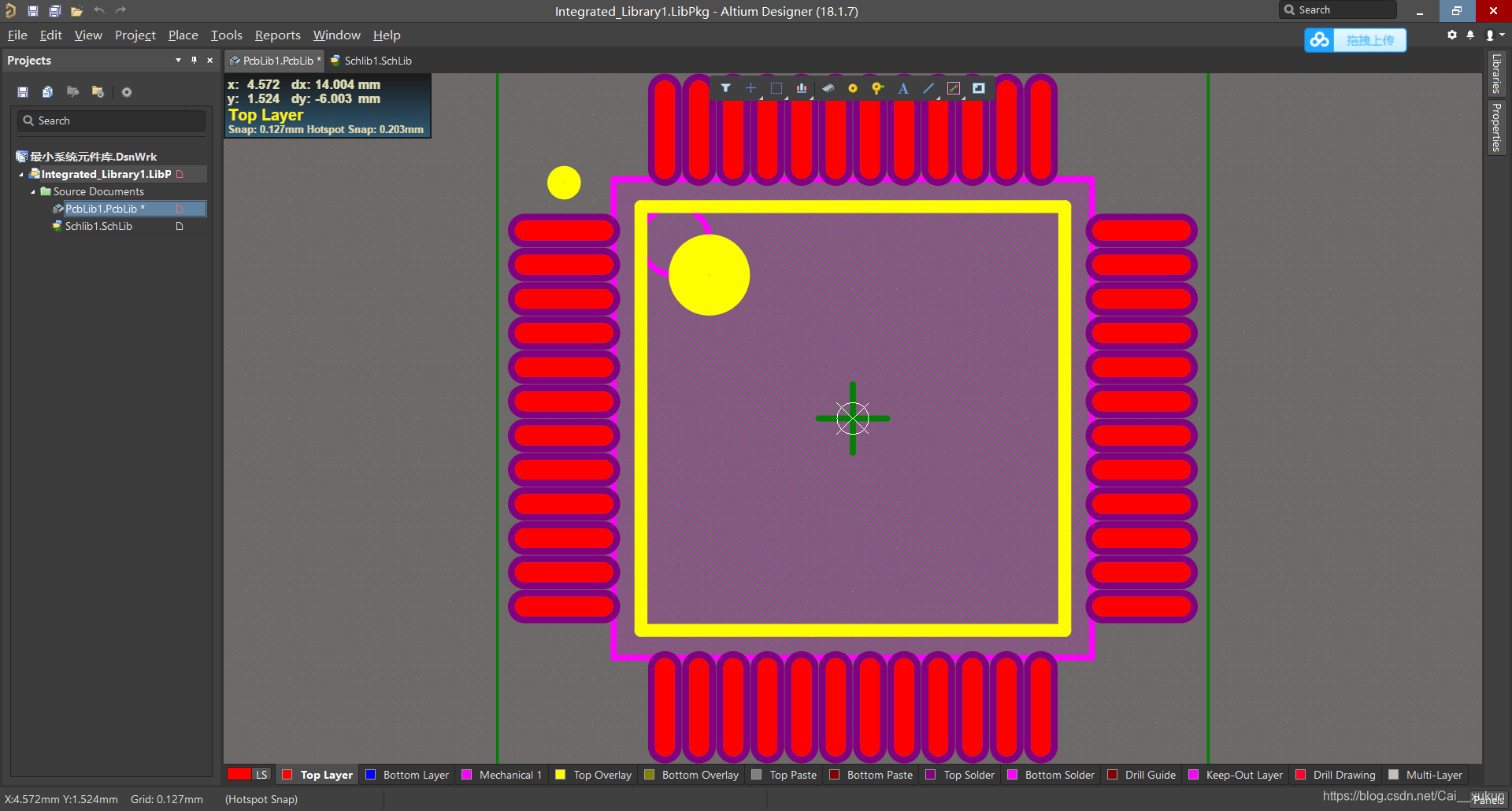This screenshot has width=1512, height=811.
Task: Click the Save icon in Projects panel
Action: click(x=23, y=92)
